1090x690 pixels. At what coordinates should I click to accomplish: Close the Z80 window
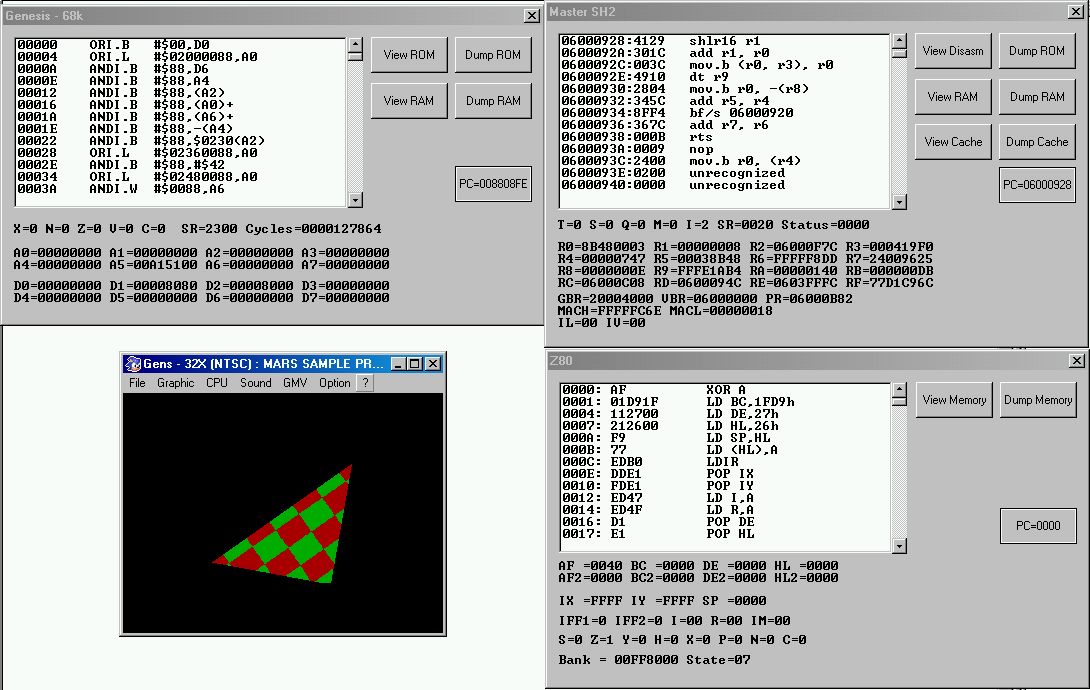point(1076,361)
